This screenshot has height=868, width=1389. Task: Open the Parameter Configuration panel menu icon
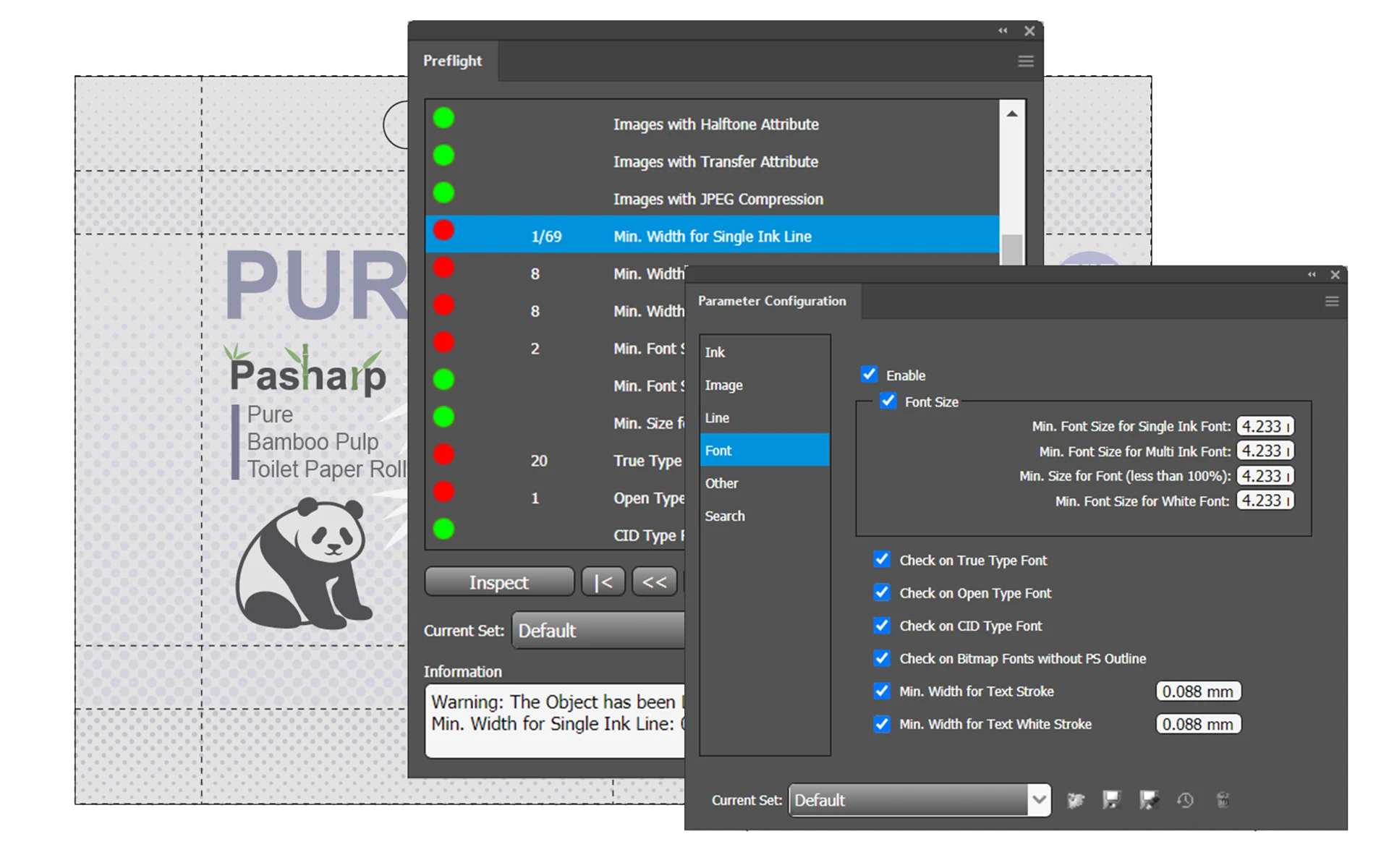[x=1331, y=302]
